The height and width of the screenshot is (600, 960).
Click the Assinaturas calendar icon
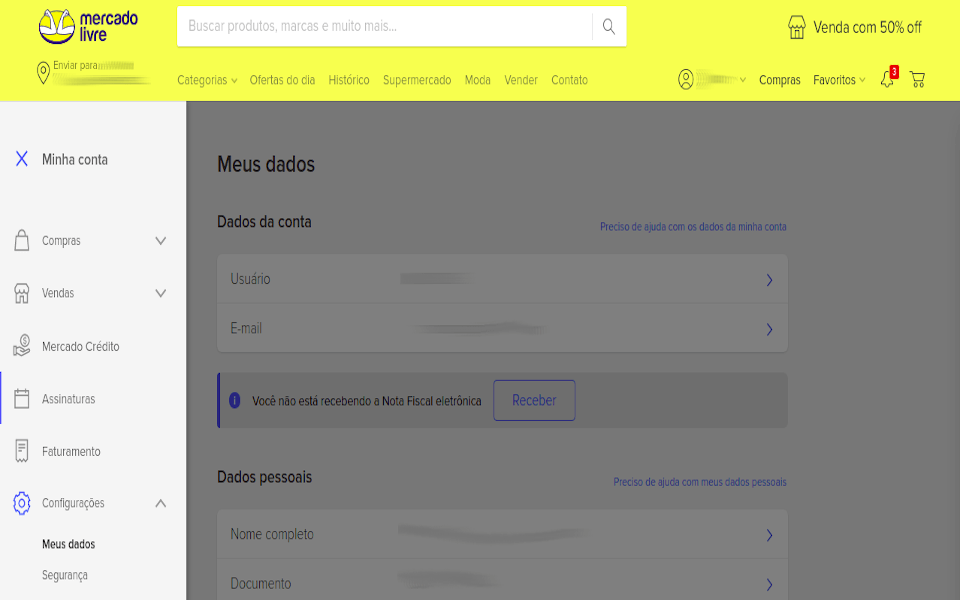click(21, 399)
